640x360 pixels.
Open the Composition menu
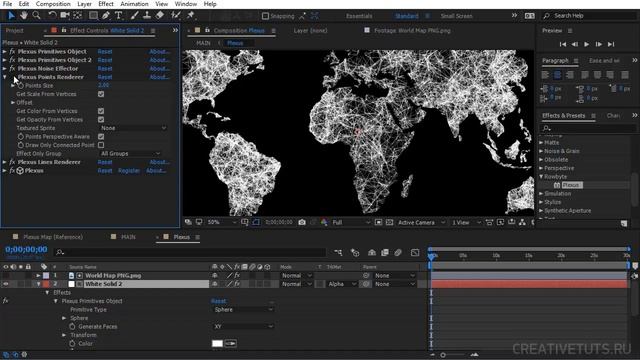click(53, 4)
